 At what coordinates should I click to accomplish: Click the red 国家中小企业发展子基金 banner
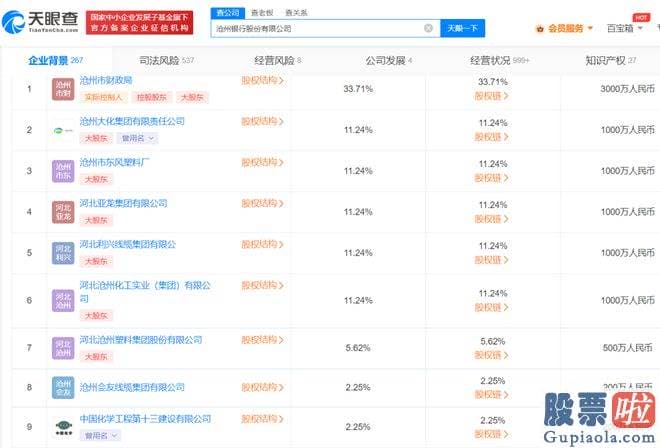(139, 23)
